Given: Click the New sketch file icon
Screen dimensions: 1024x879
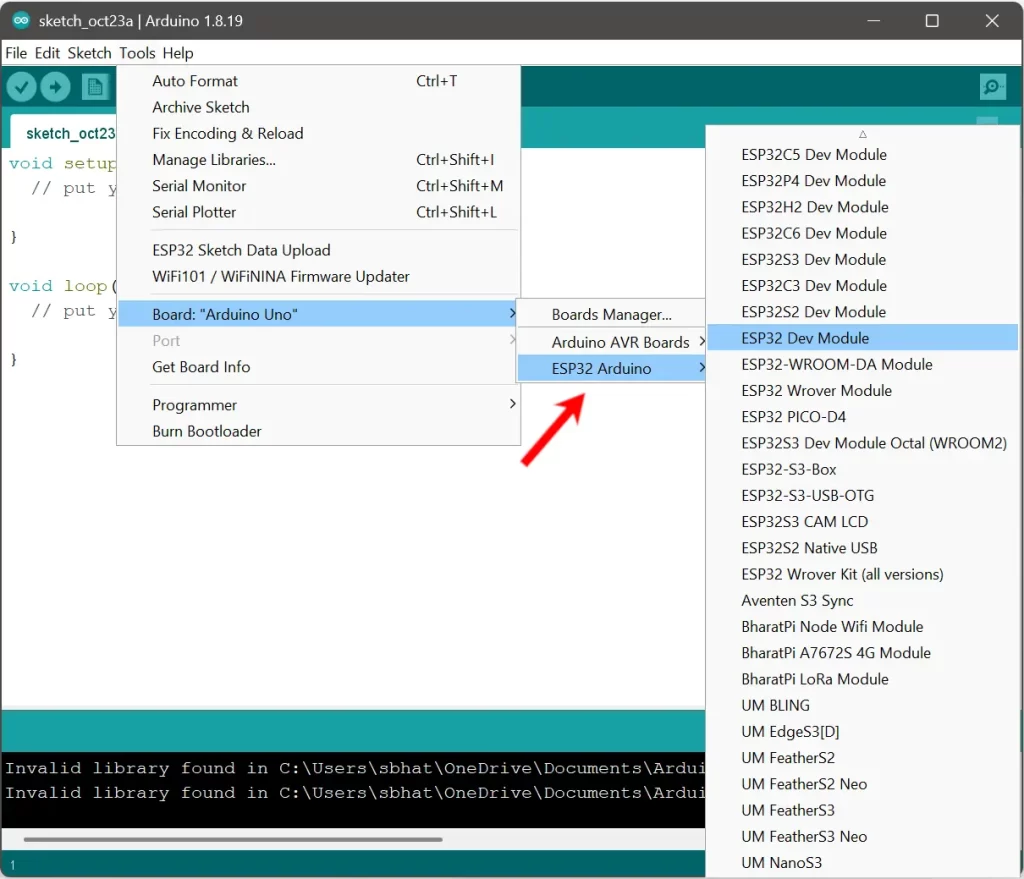Looking at the screenshot, I should click(95, 87).
